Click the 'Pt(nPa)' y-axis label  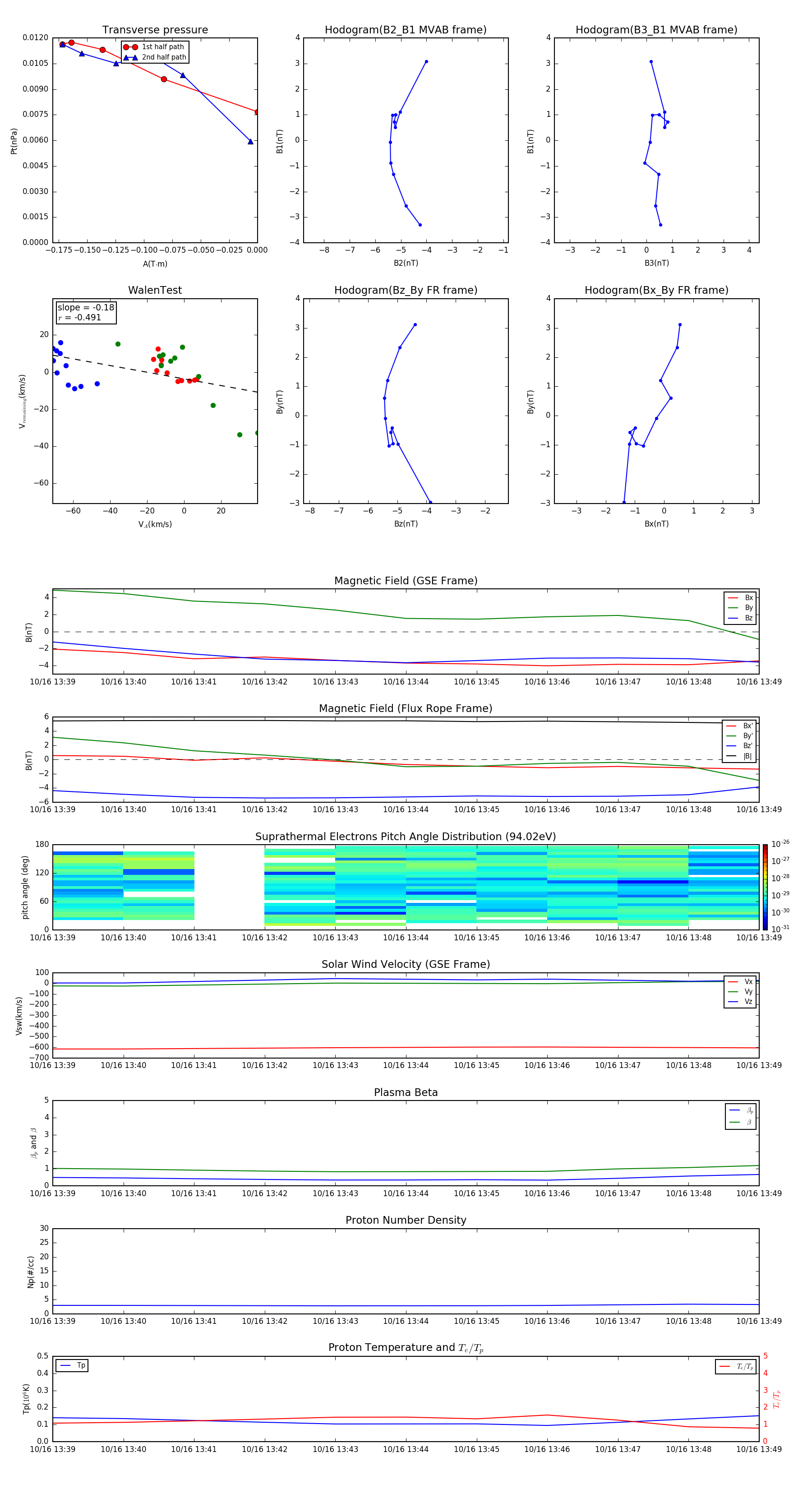[x=14, y=140]
